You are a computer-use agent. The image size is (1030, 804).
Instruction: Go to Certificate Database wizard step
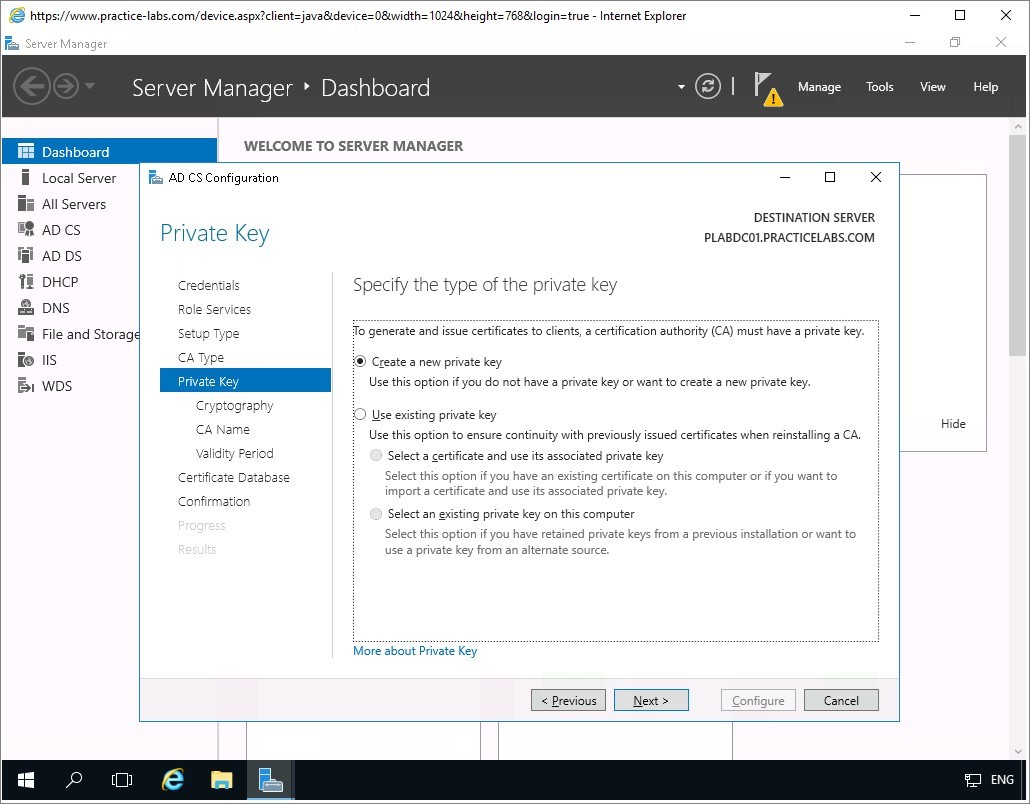point(233,478)
